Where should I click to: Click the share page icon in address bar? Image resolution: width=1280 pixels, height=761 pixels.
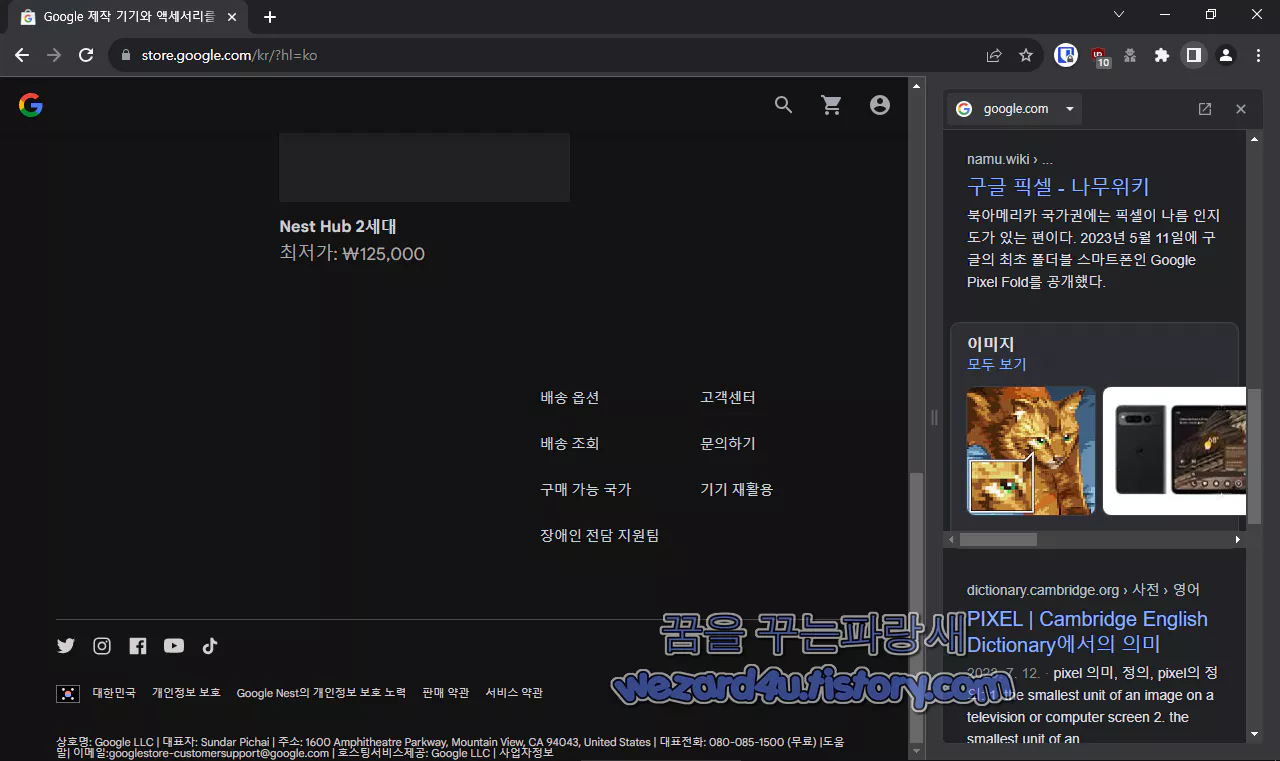pos(994,56)
